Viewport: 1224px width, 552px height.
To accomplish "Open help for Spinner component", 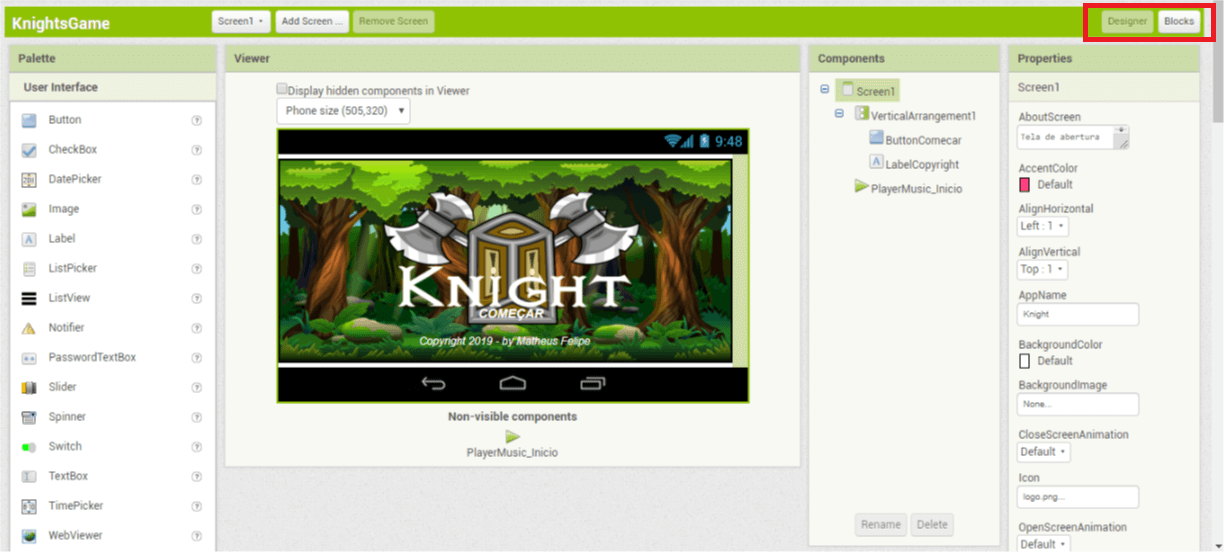I will (x=196, y=417).
